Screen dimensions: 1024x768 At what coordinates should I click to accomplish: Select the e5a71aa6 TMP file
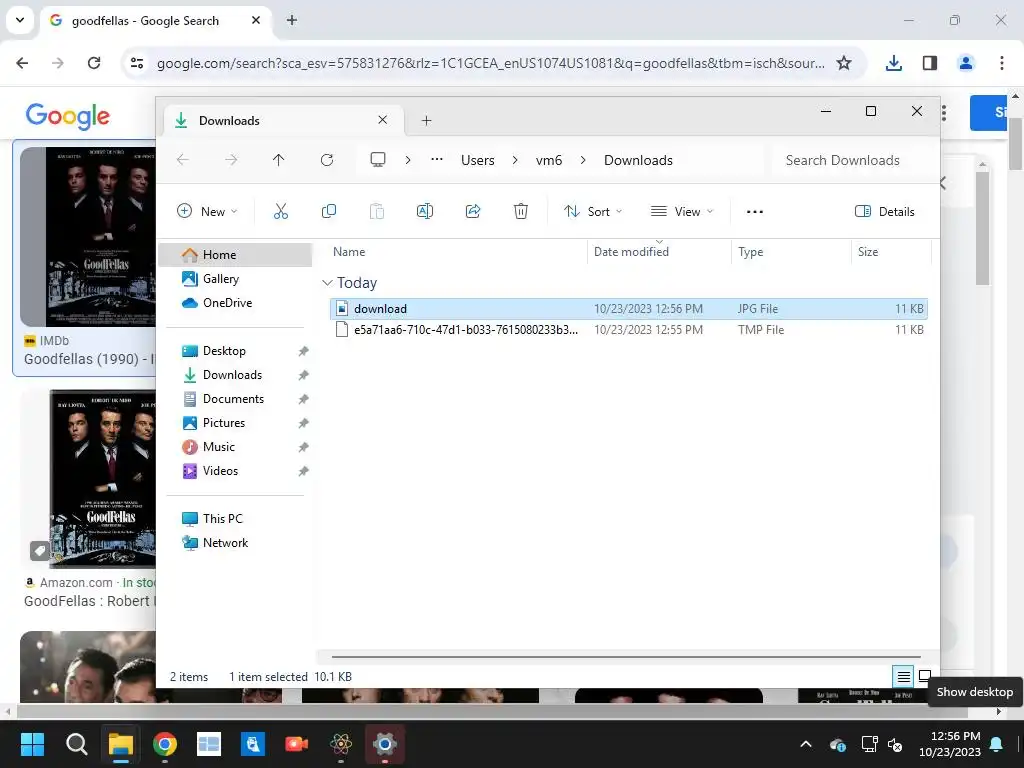pos(629,330)
